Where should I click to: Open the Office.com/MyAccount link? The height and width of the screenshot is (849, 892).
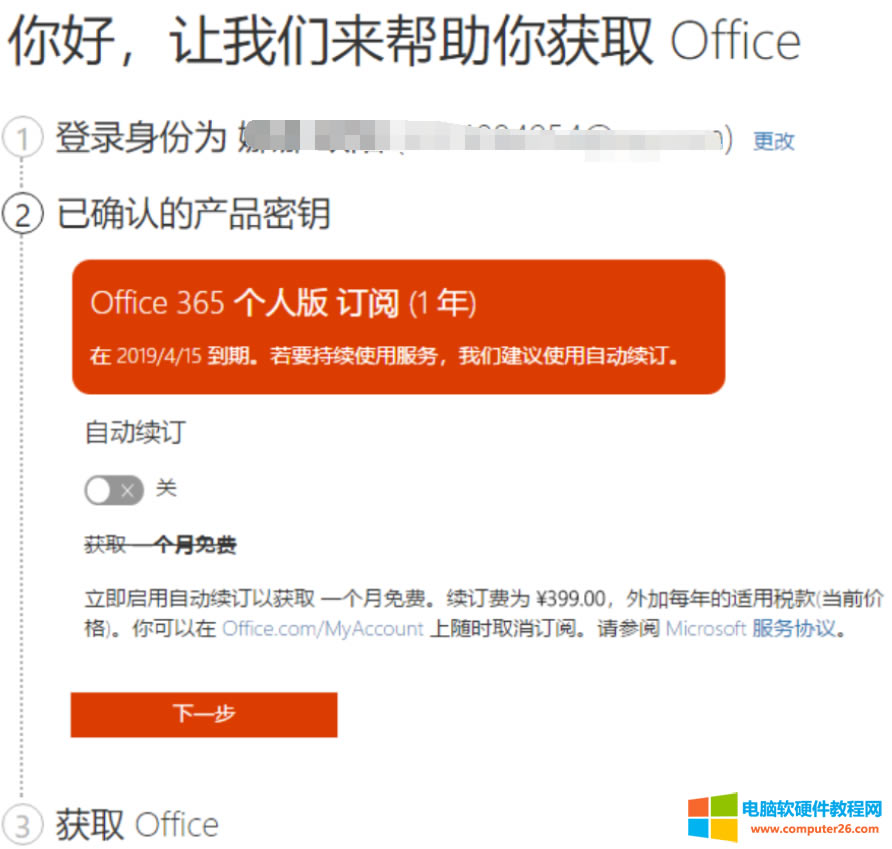click(x=323, y=629)
